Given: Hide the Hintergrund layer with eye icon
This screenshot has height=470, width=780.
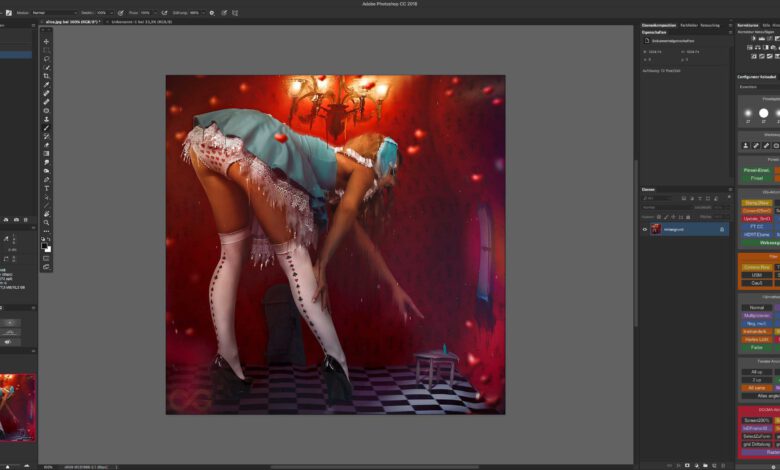Looking at the screenshot, I should click(x=645, y=229).
